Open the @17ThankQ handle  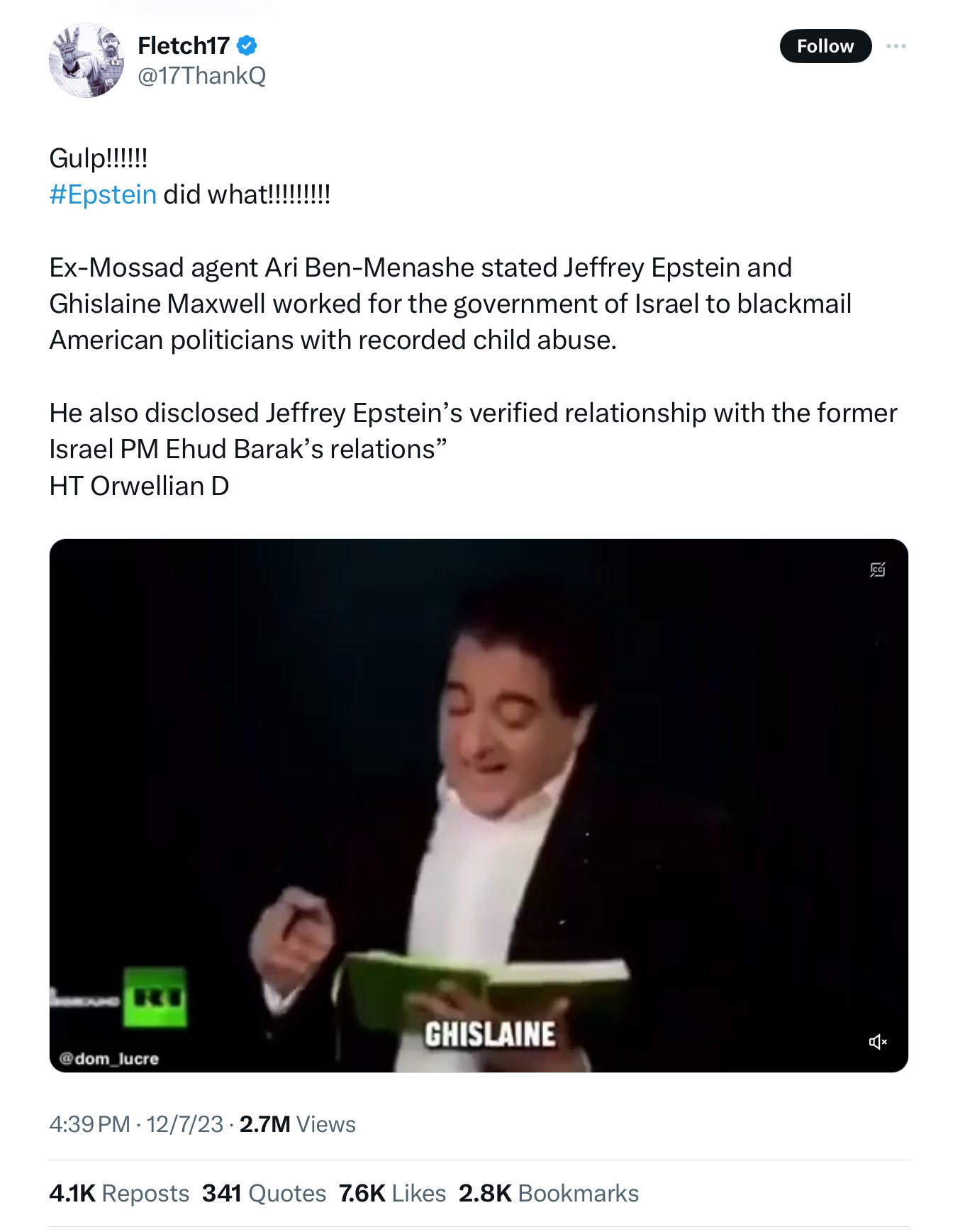tap(201, 76)
